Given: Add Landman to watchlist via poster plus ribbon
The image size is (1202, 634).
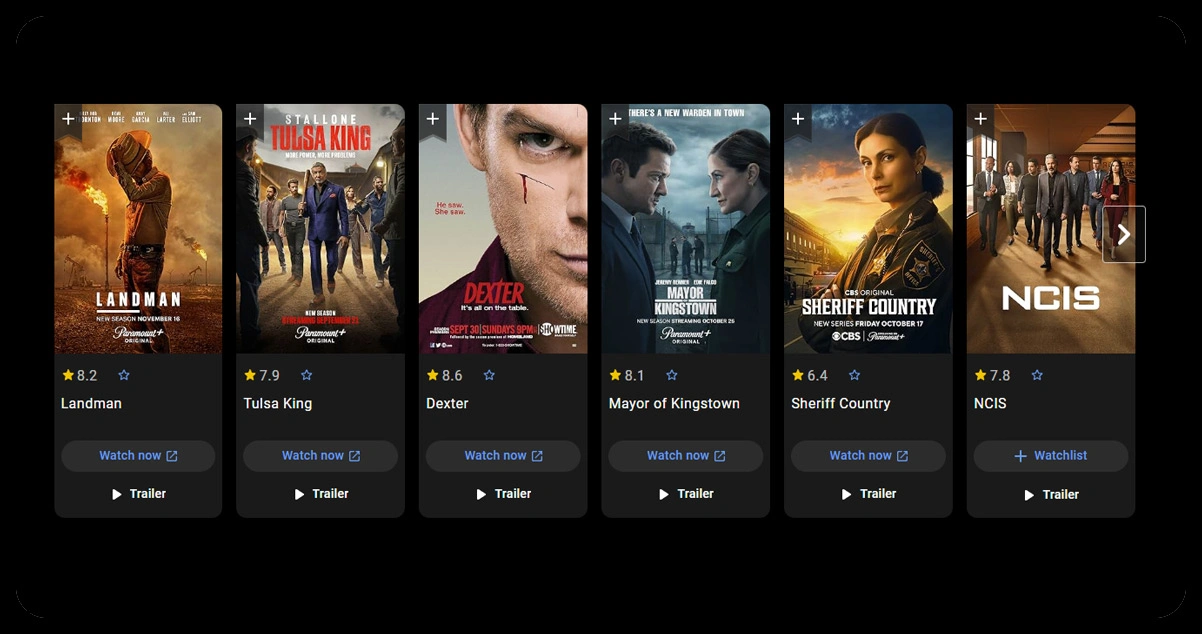Looking at the screenshot, I should coord(68,120).
